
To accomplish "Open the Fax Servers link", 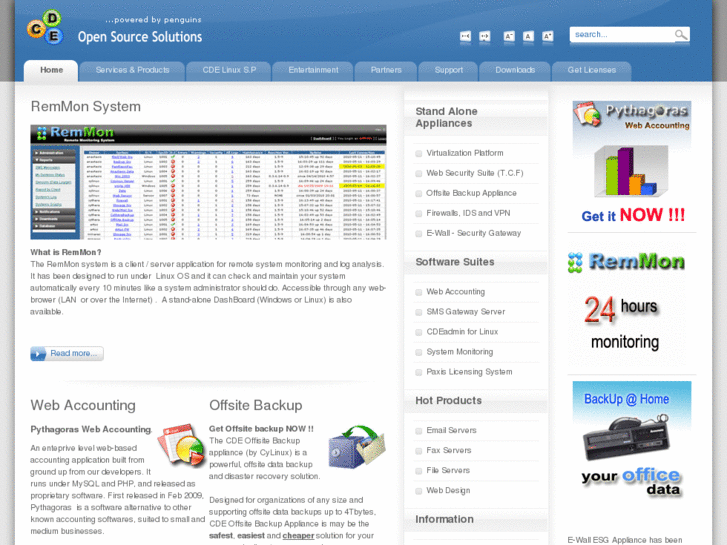I will click(448, 450).
